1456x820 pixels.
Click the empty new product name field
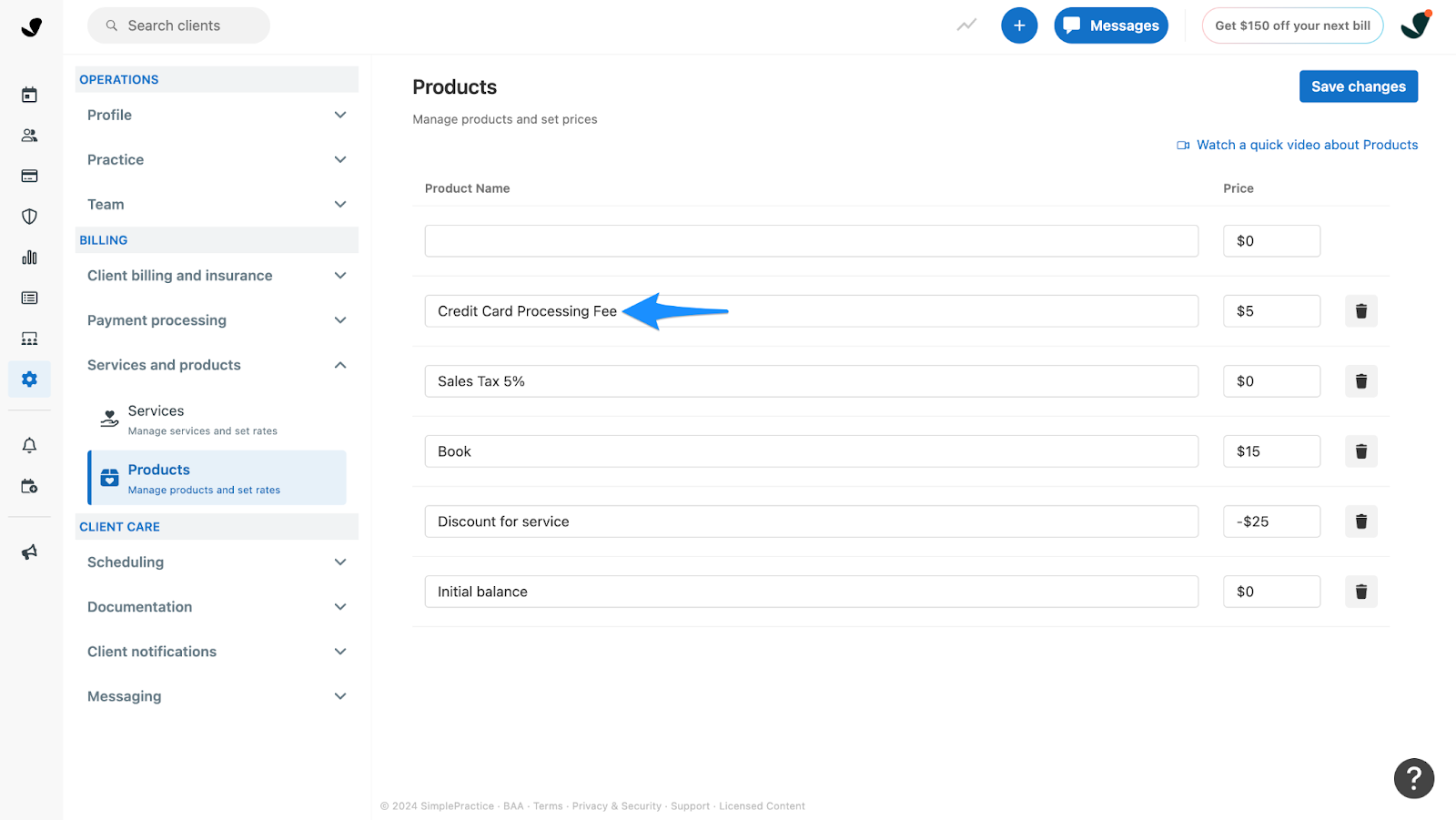pos(812,241)
